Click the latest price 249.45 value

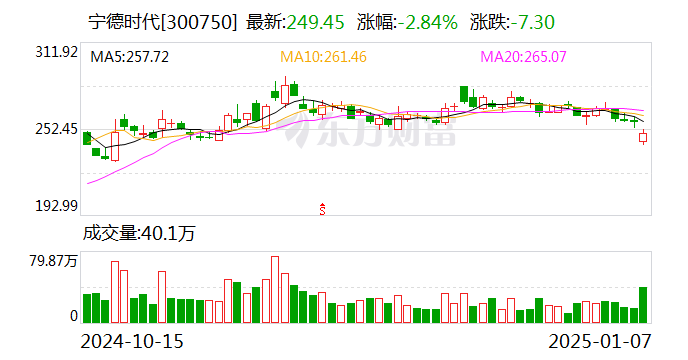(315, 22)
